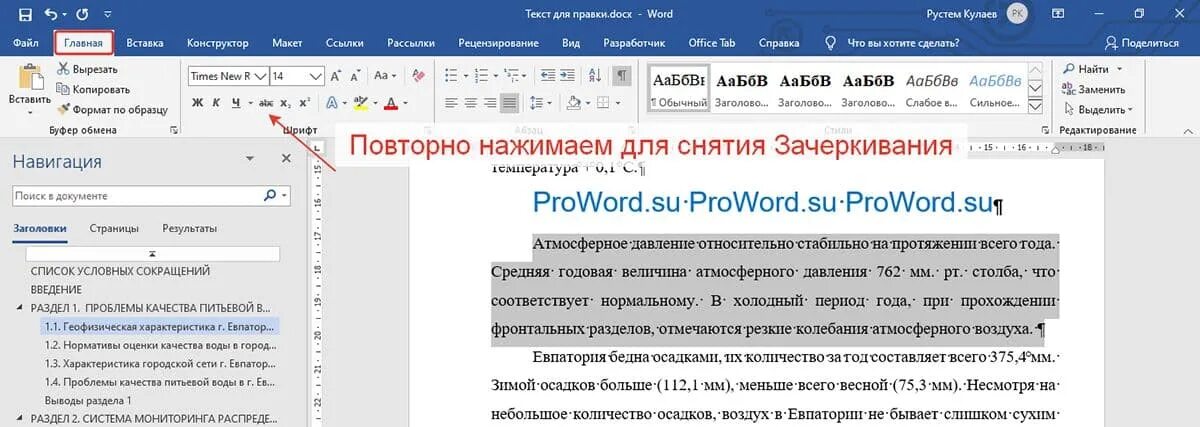This screenshot has height=427, width=1200.
Task: Open the borders button
Action: (605, 102)
